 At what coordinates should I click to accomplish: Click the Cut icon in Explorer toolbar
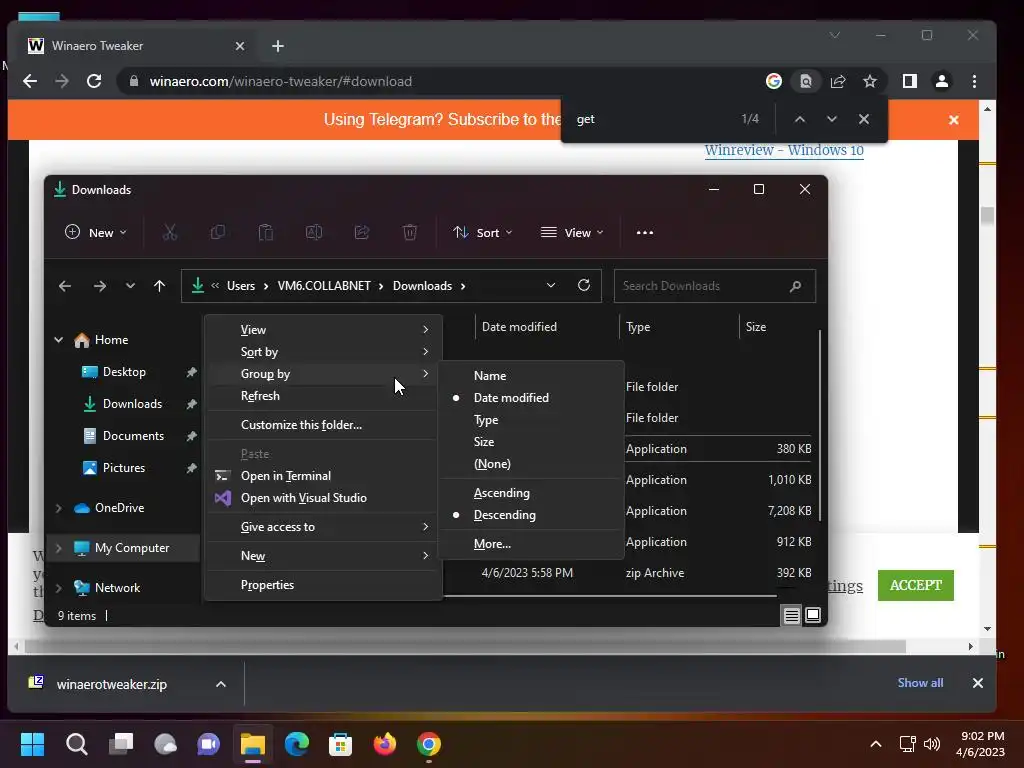[170, 232]
